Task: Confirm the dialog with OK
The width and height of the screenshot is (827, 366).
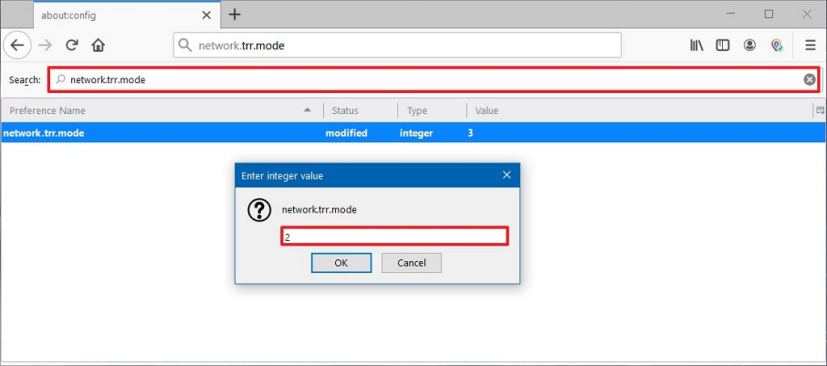Action: (341, 263)
